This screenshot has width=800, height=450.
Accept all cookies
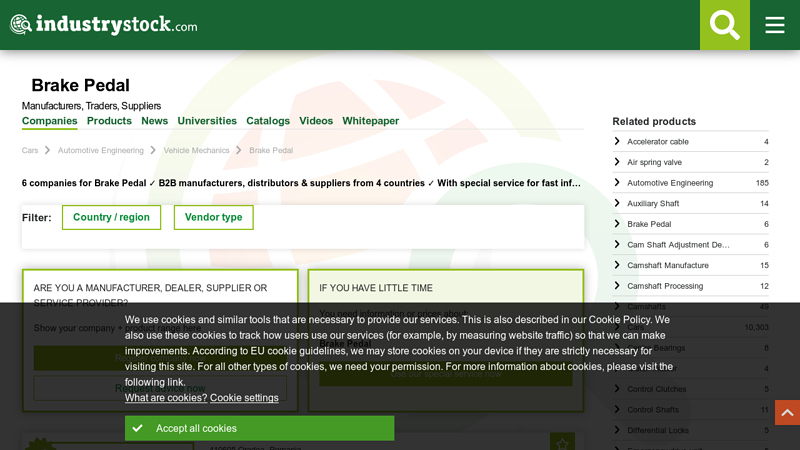tap(259, 428)
